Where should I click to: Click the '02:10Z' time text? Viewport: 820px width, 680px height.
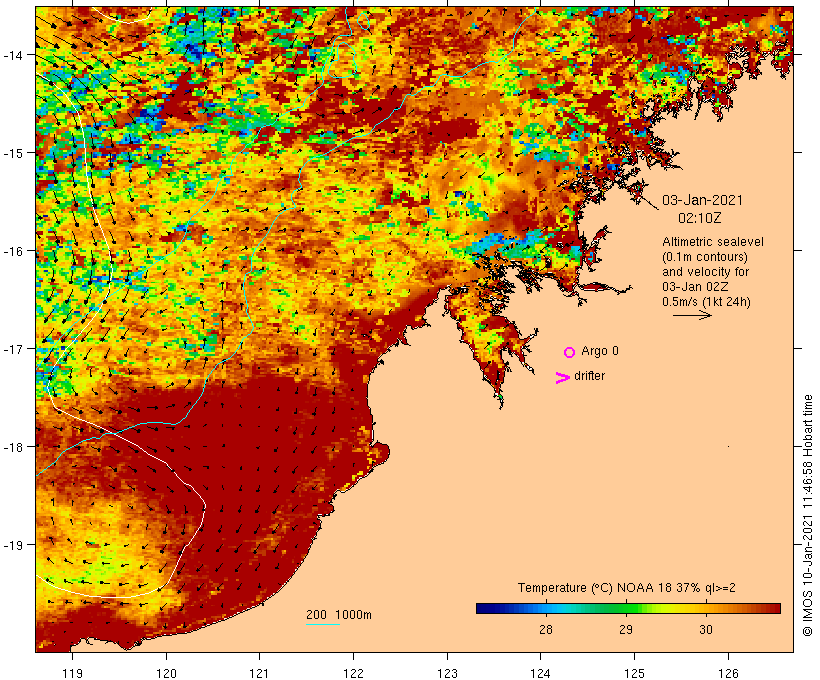pyautogui.click(x=699, y=218)
